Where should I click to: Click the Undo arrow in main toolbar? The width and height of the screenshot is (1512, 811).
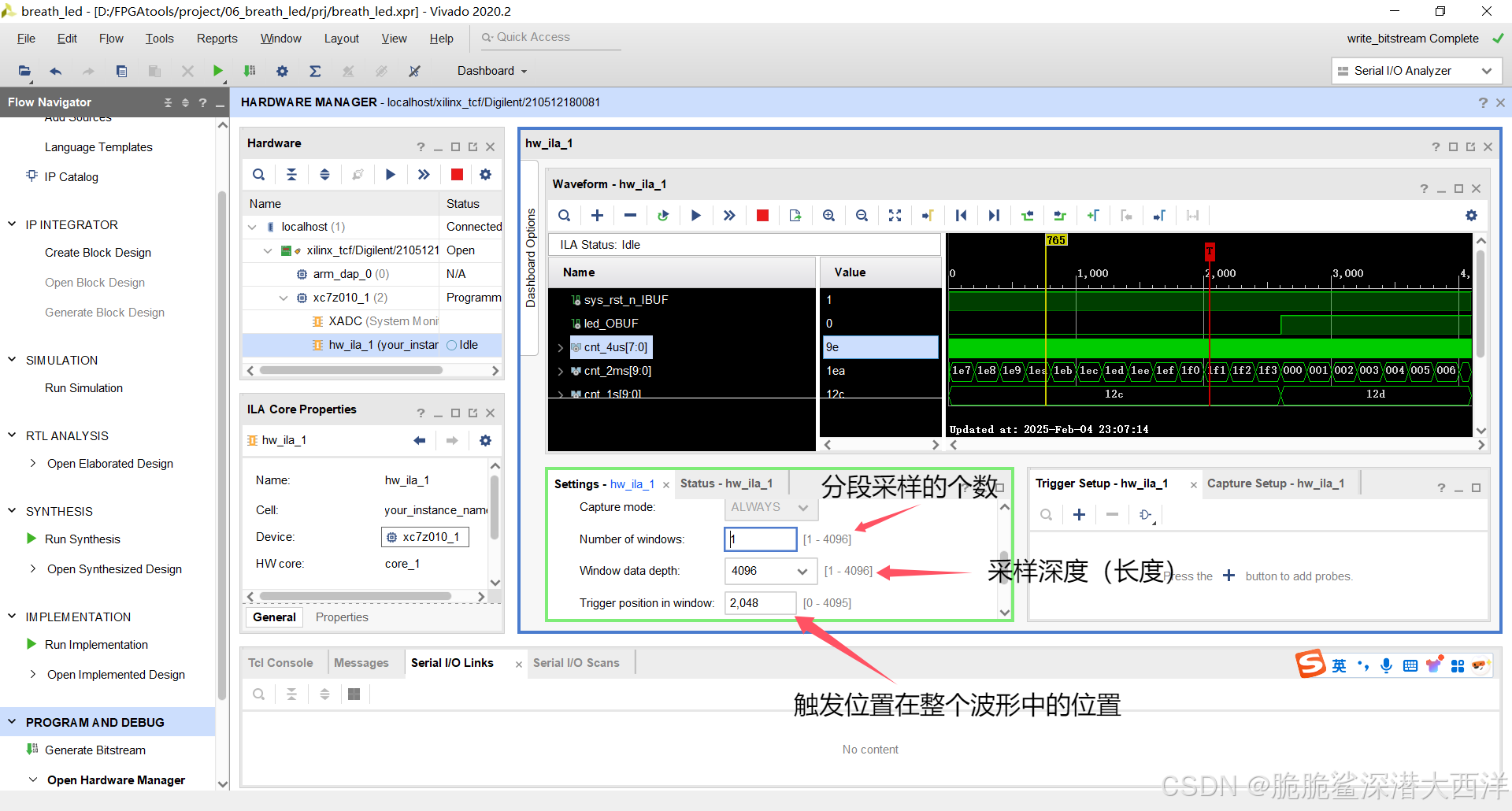click(x=56, y=71)
